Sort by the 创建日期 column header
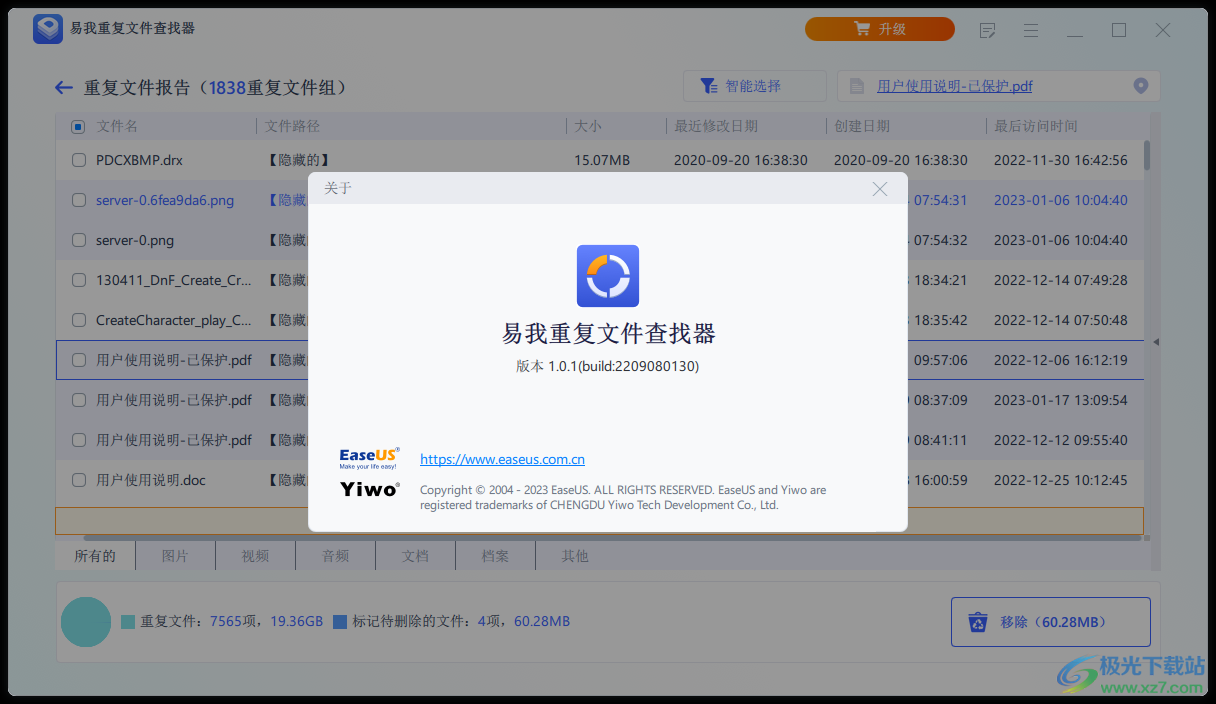 [x=862, y=127]
